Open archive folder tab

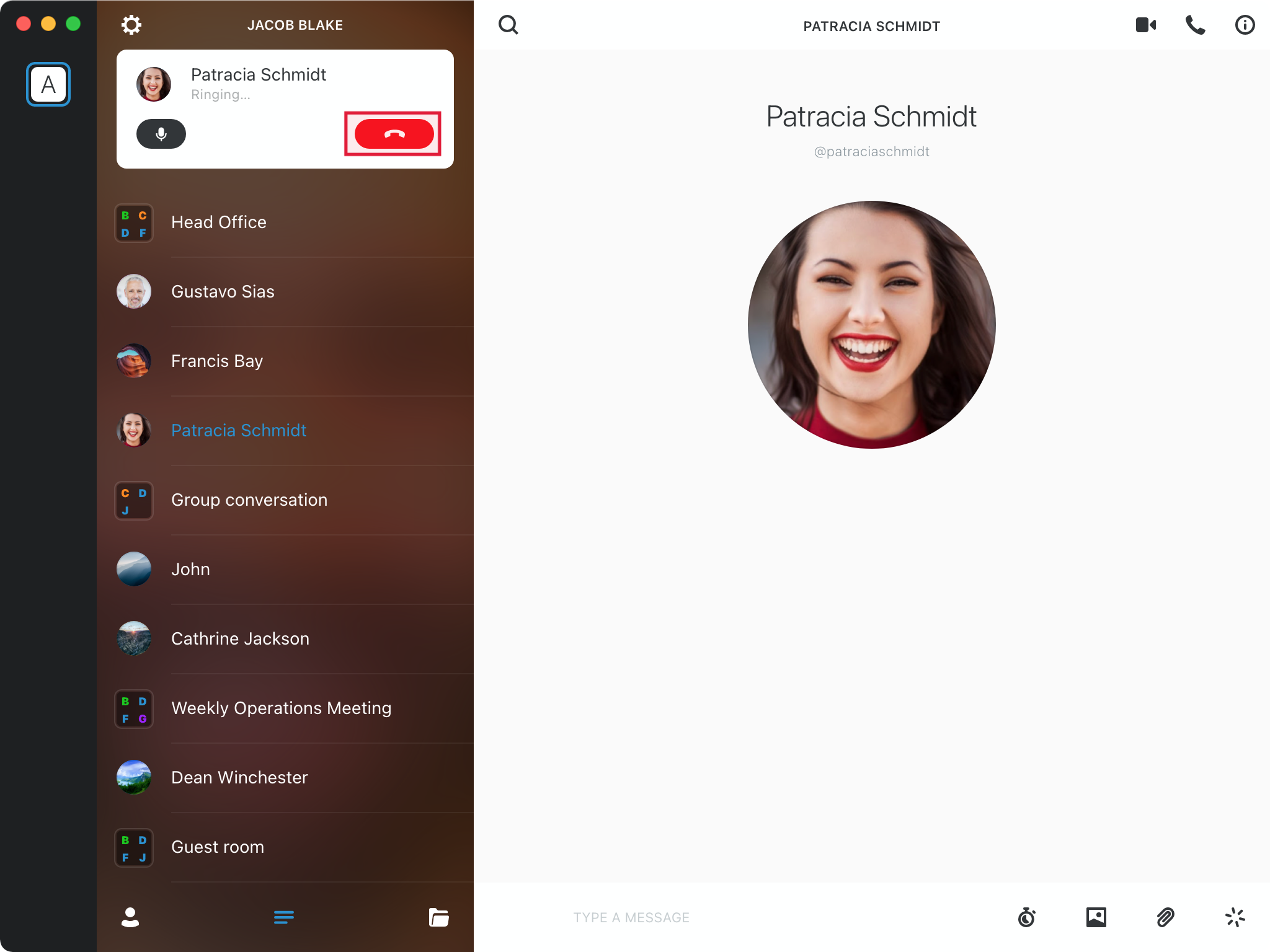439,917
